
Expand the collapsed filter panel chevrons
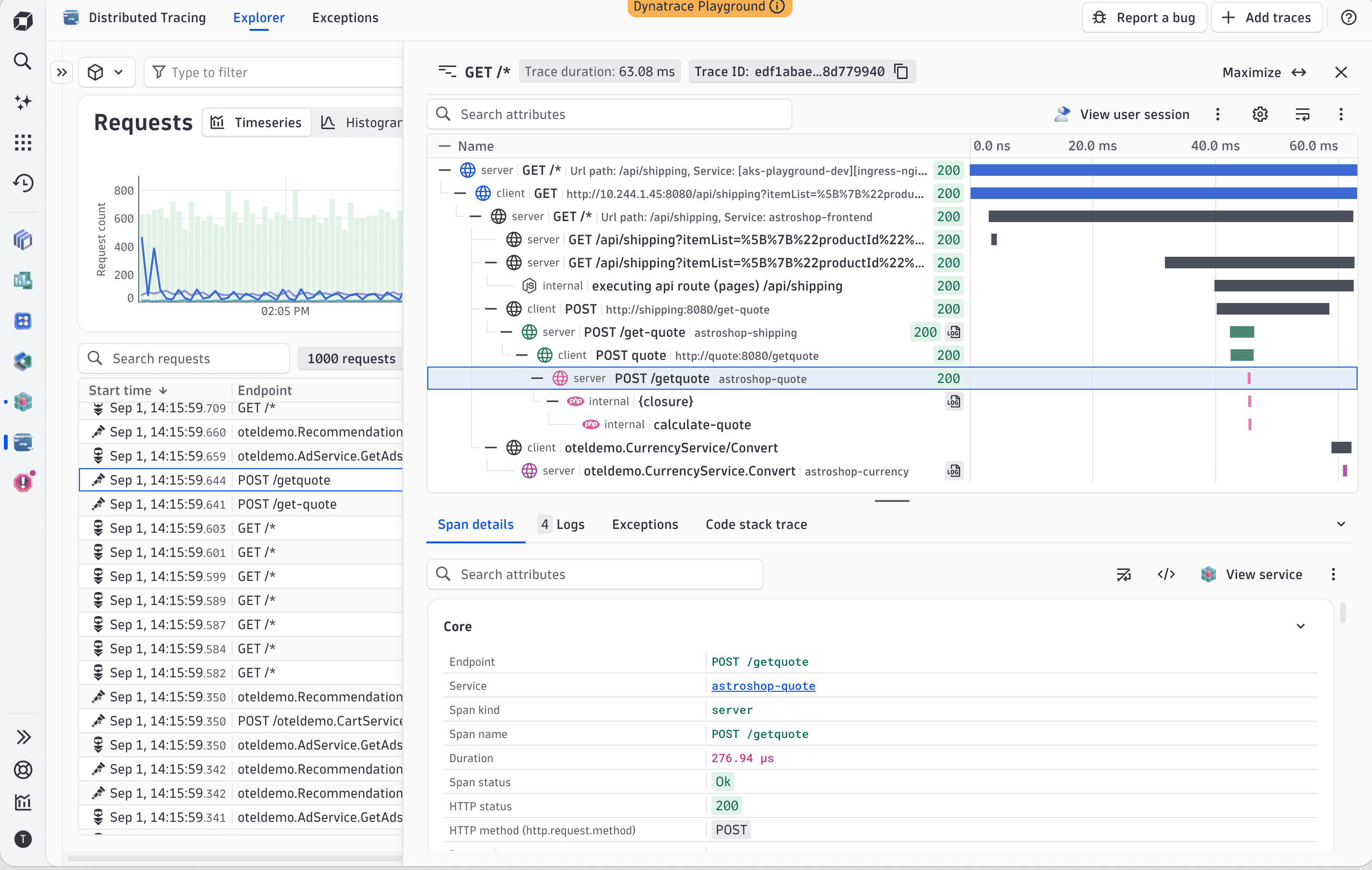point(62,72)
